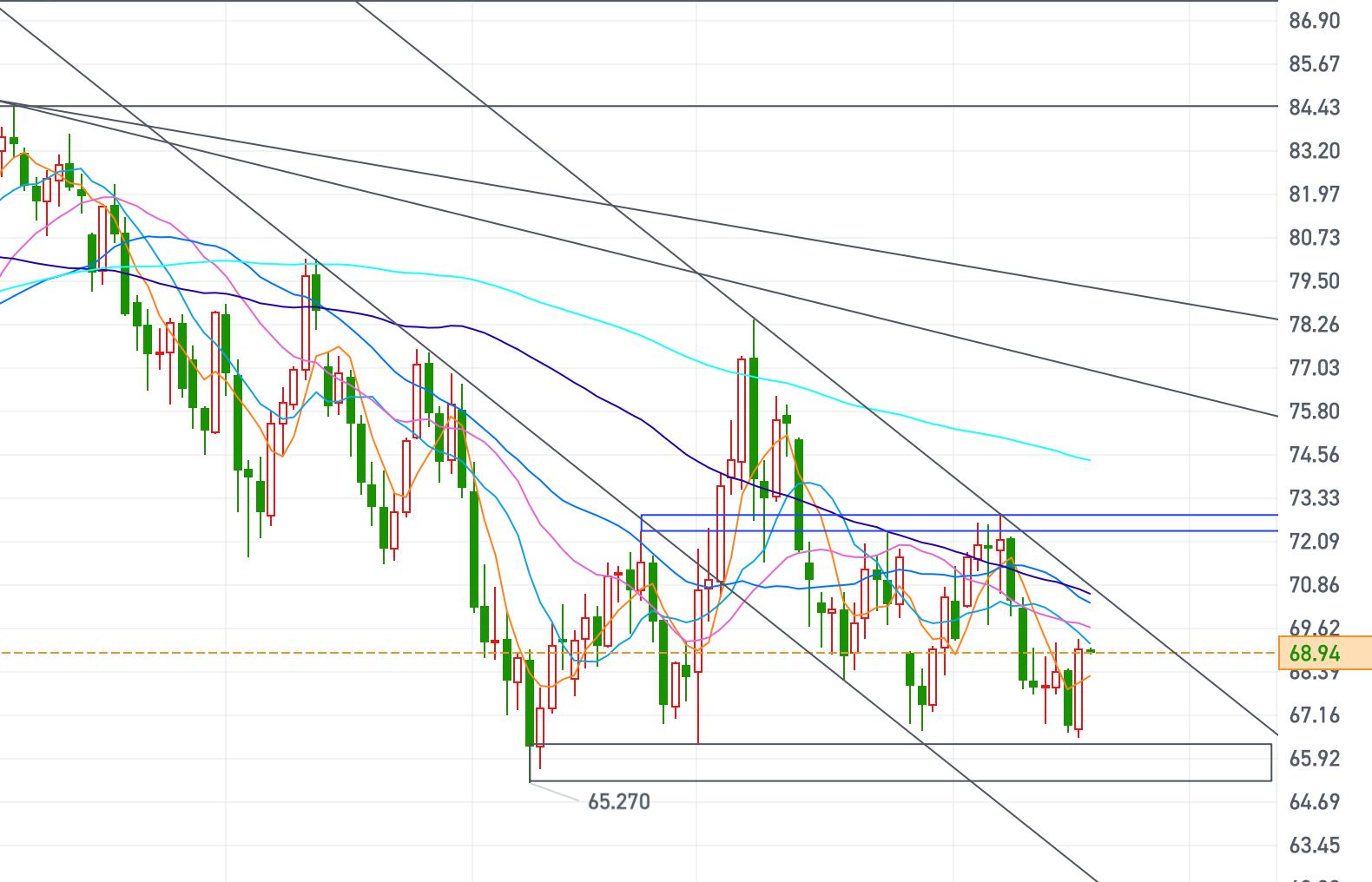The height and width of the screenshot is (882, 1372).
Task: Select the 67.16 price scale value
Action: (x=1314, y=715)
